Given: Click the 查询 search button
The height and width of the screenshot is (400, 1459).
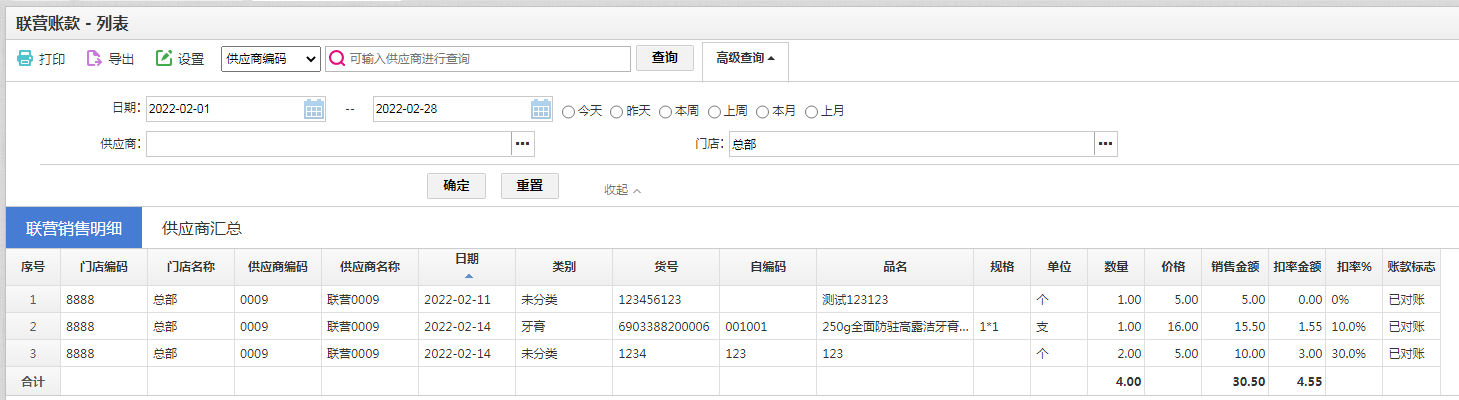Looking at the screenshot, I should [665, 58].
